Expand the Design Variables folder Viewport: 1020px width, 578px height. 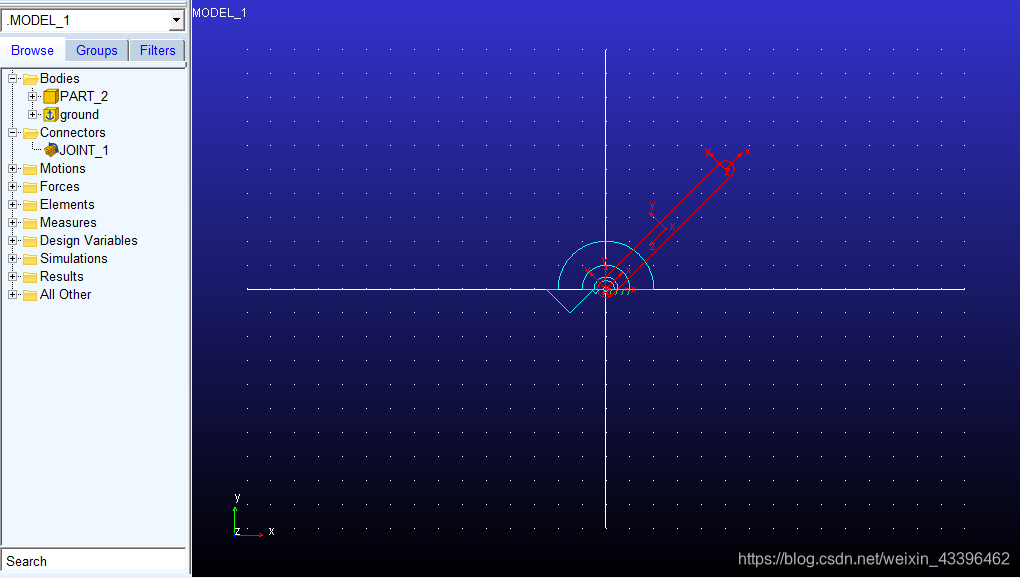click(x=13, y=241)
